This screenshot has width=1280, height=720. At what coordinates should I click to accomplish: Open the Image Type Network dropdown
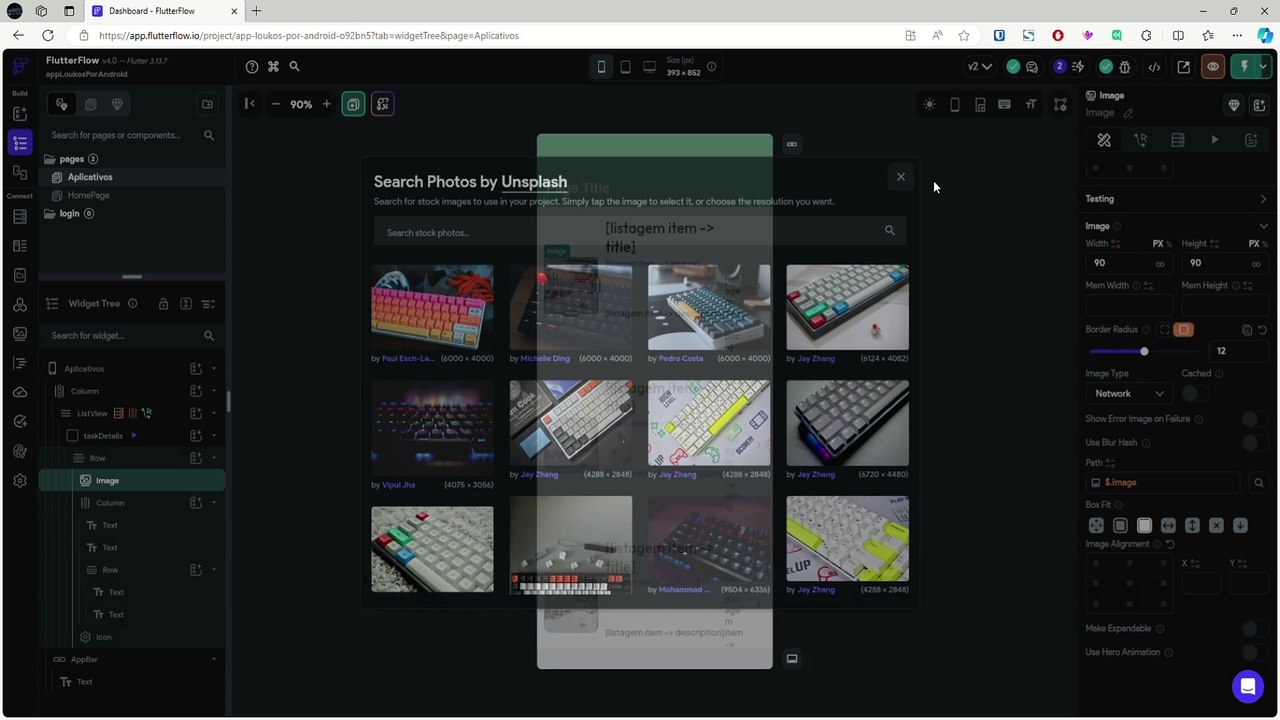click(1128, 394)
